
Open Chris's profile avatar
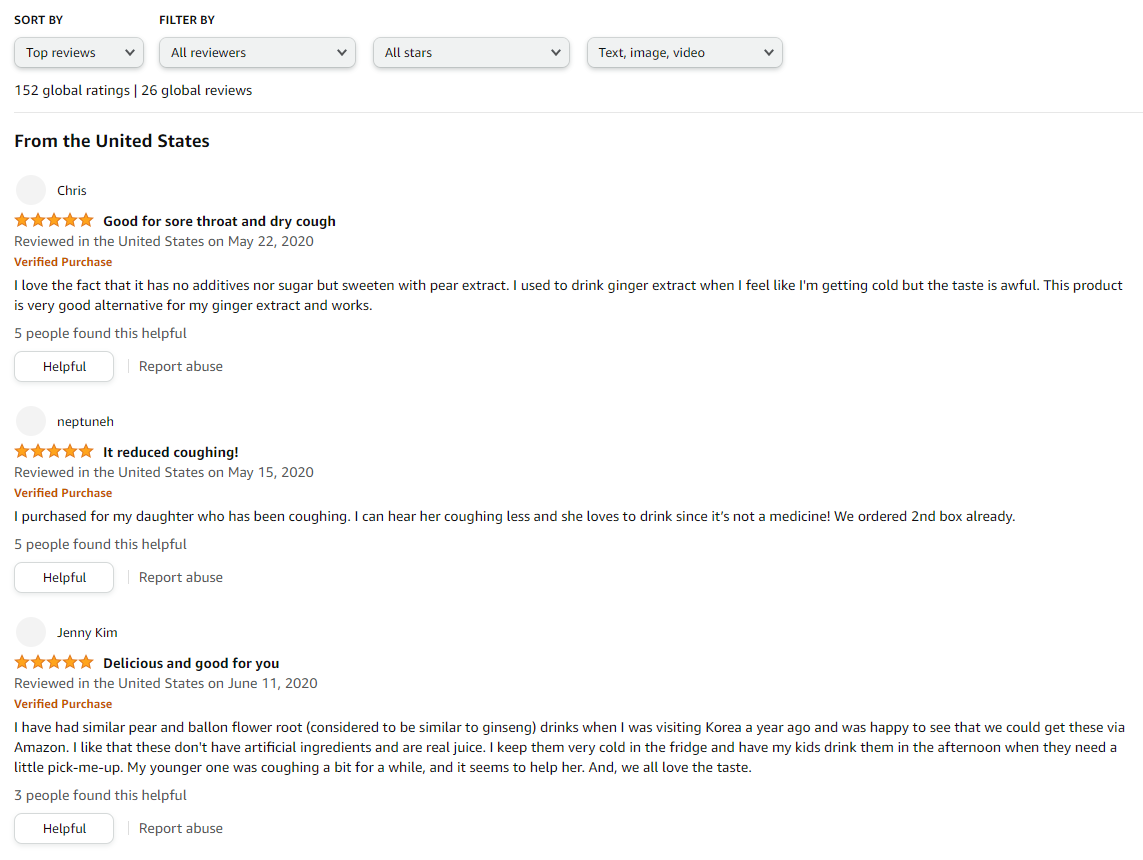coord(31,190)
